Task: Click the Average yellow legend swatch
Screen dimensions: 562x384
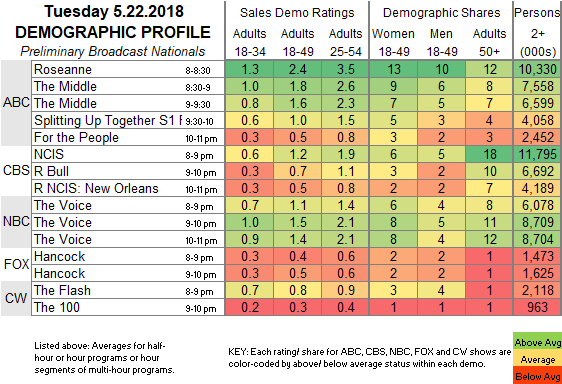Action: pos(537,359)
